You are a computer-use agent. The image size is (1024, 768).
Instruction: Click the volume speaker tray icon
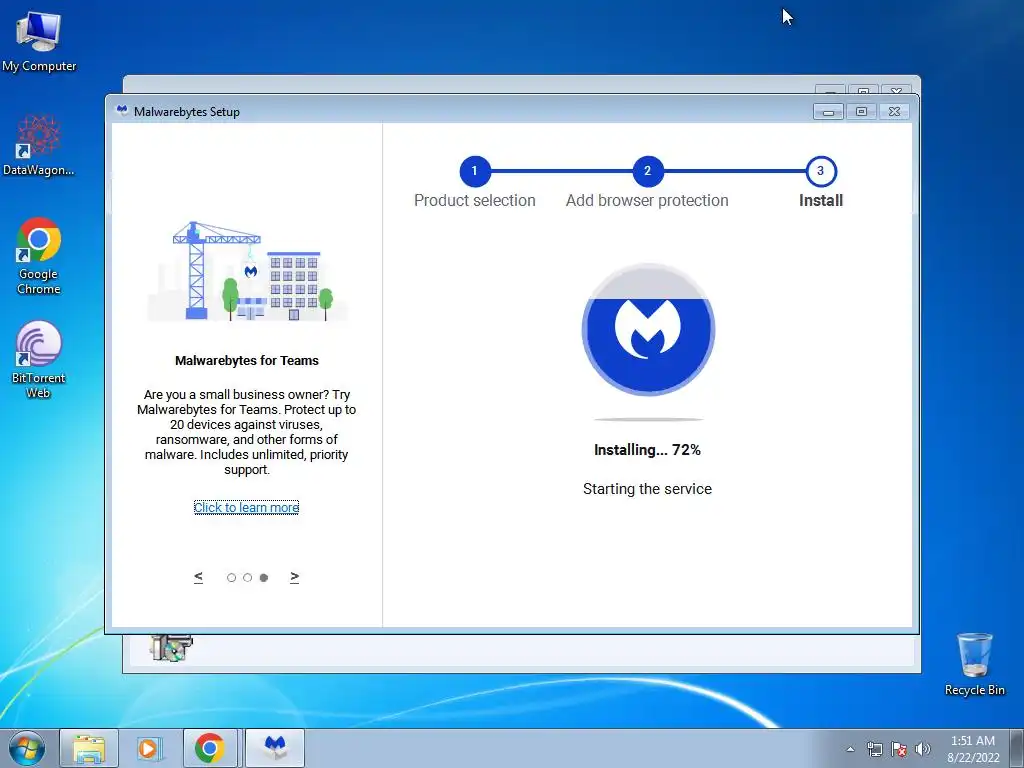[923, 749]
